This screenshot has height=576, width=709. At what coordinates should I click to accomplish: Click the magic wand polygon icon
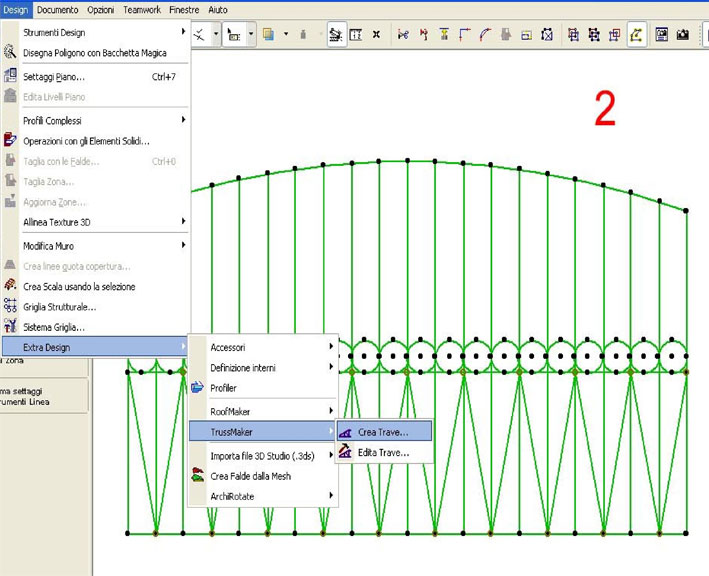click(10, 53)
